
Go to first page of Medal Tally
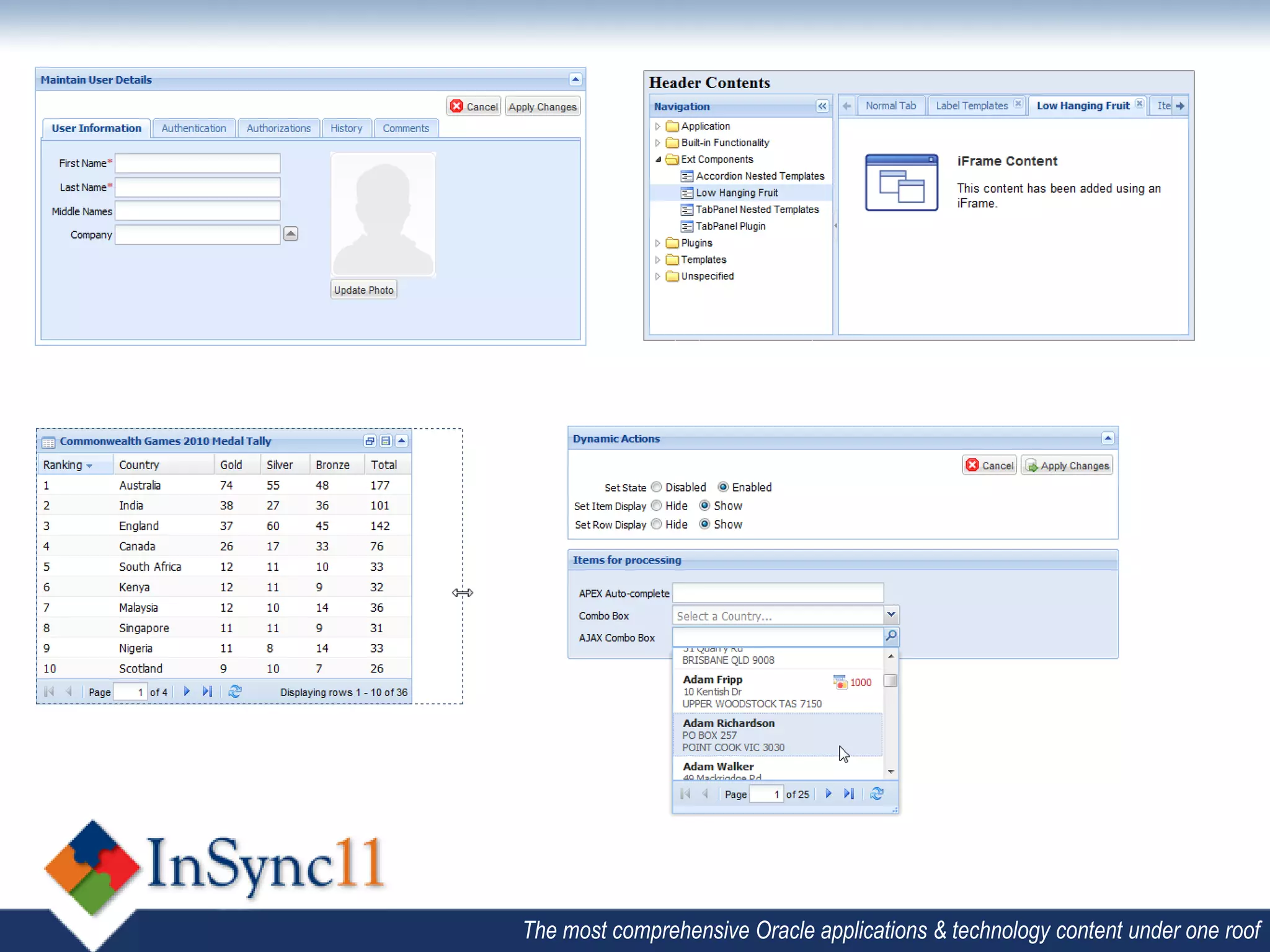[x=50, y=692]
